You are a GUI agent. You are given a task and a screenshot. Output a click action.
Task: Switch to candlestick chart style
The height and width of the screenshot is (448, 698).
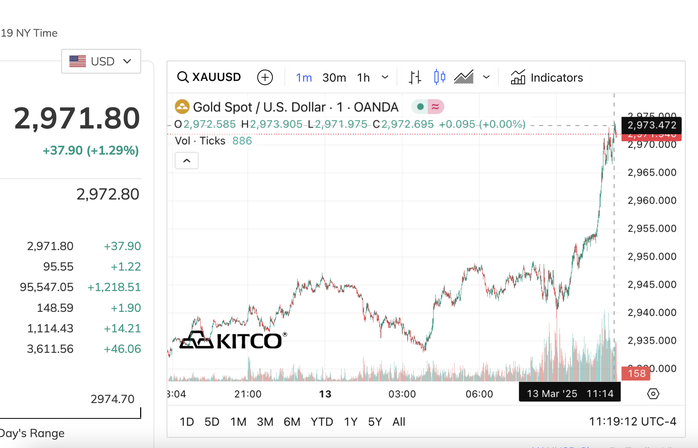[439, 77]
